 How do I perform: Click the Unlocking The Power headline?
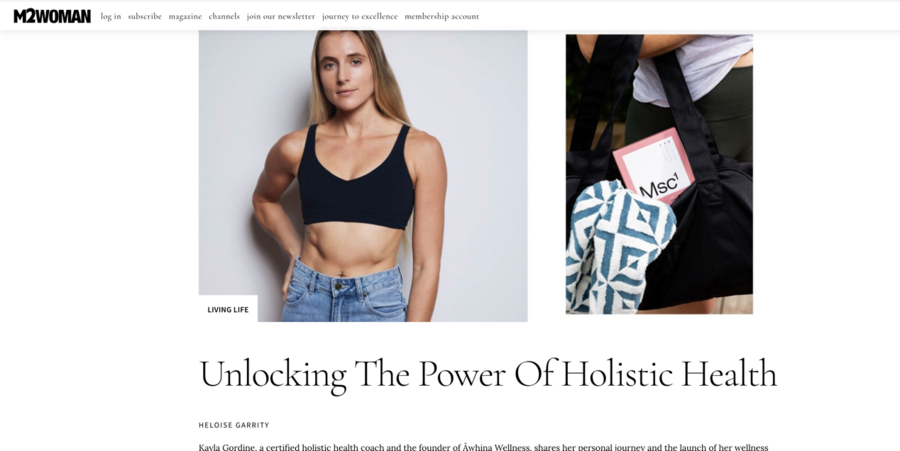click(x=488, y=374)
